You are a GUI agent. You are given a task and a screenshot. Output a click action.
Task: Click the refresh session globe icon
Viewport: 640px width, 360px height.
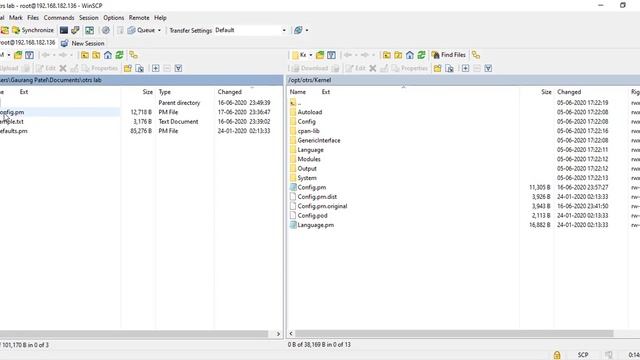[x=298, y=30]
